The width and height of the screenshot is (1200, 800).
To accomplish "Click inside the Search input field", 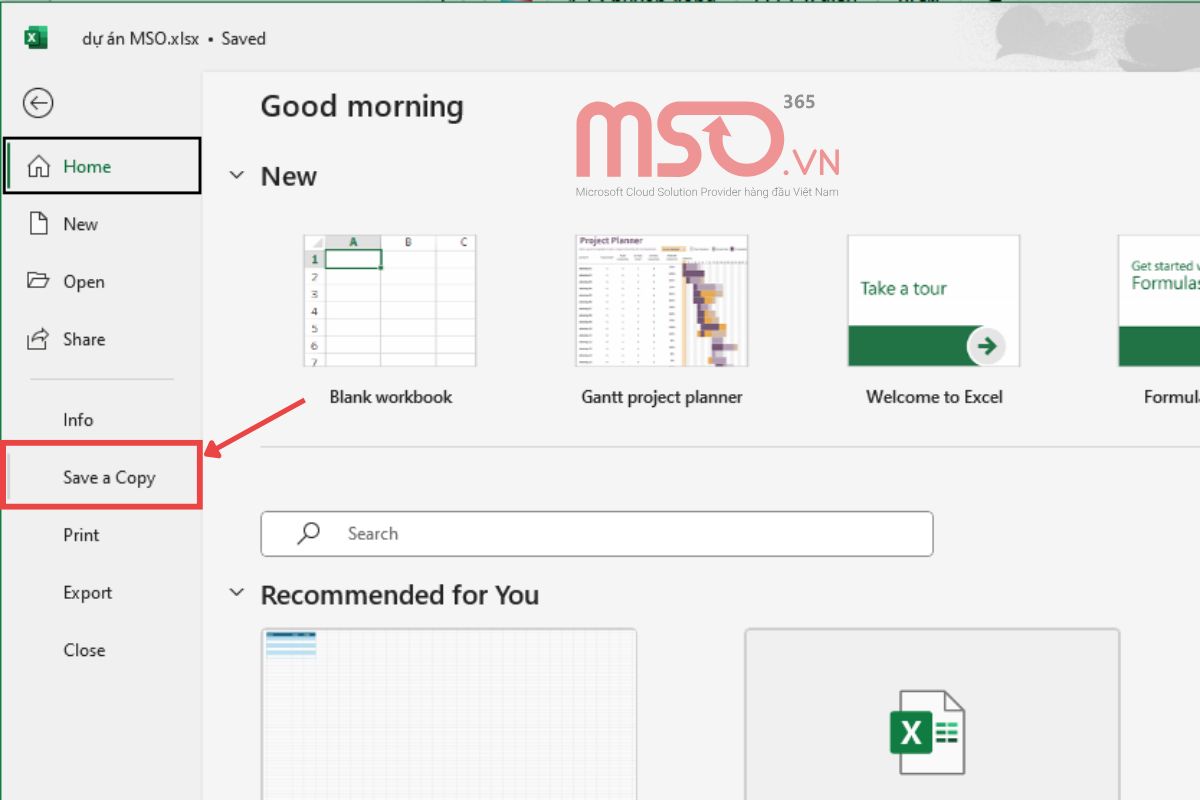I will (597, 534).
